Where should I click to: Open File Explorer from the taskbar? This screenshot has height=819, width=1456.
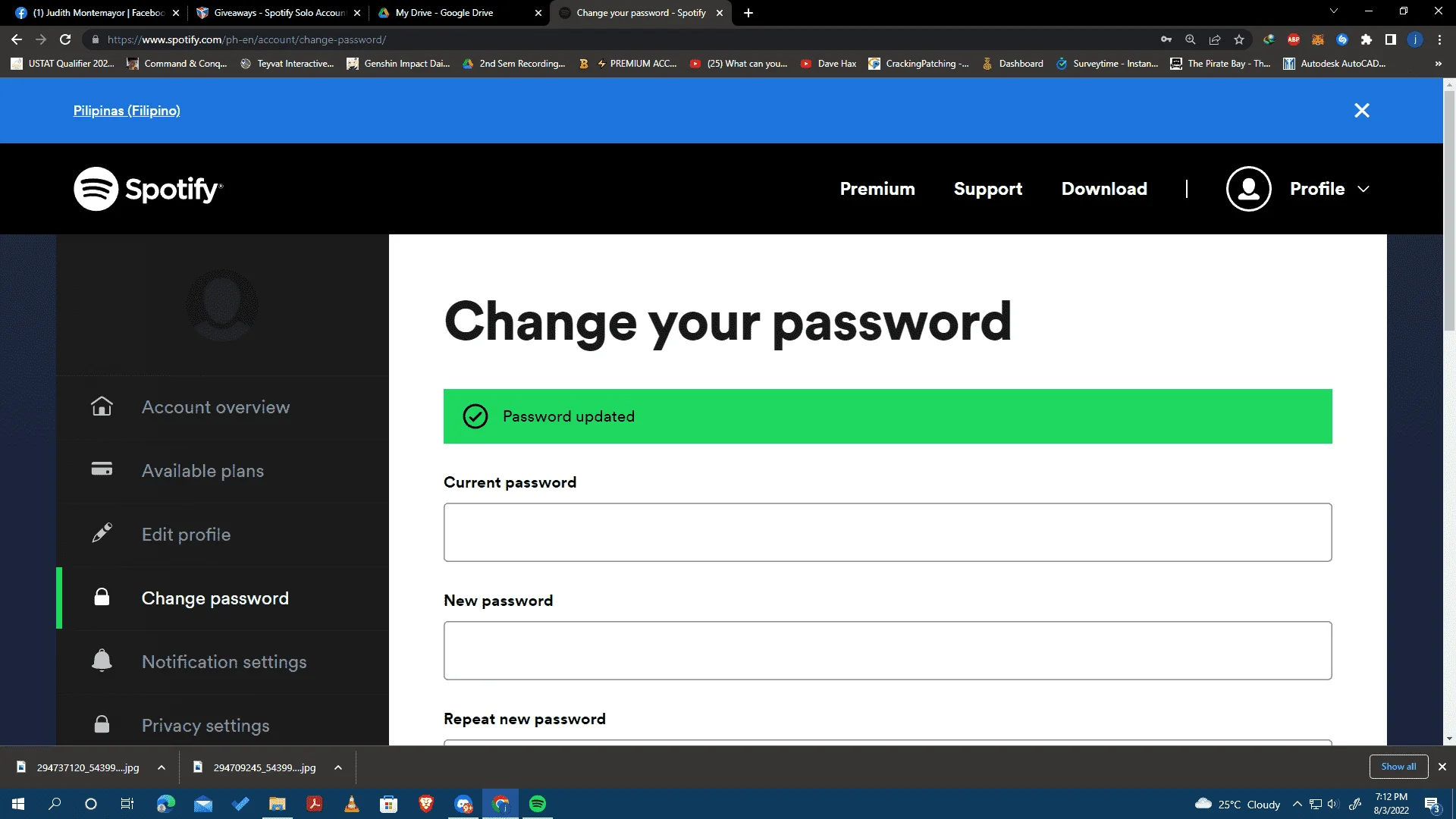(278, 804)
